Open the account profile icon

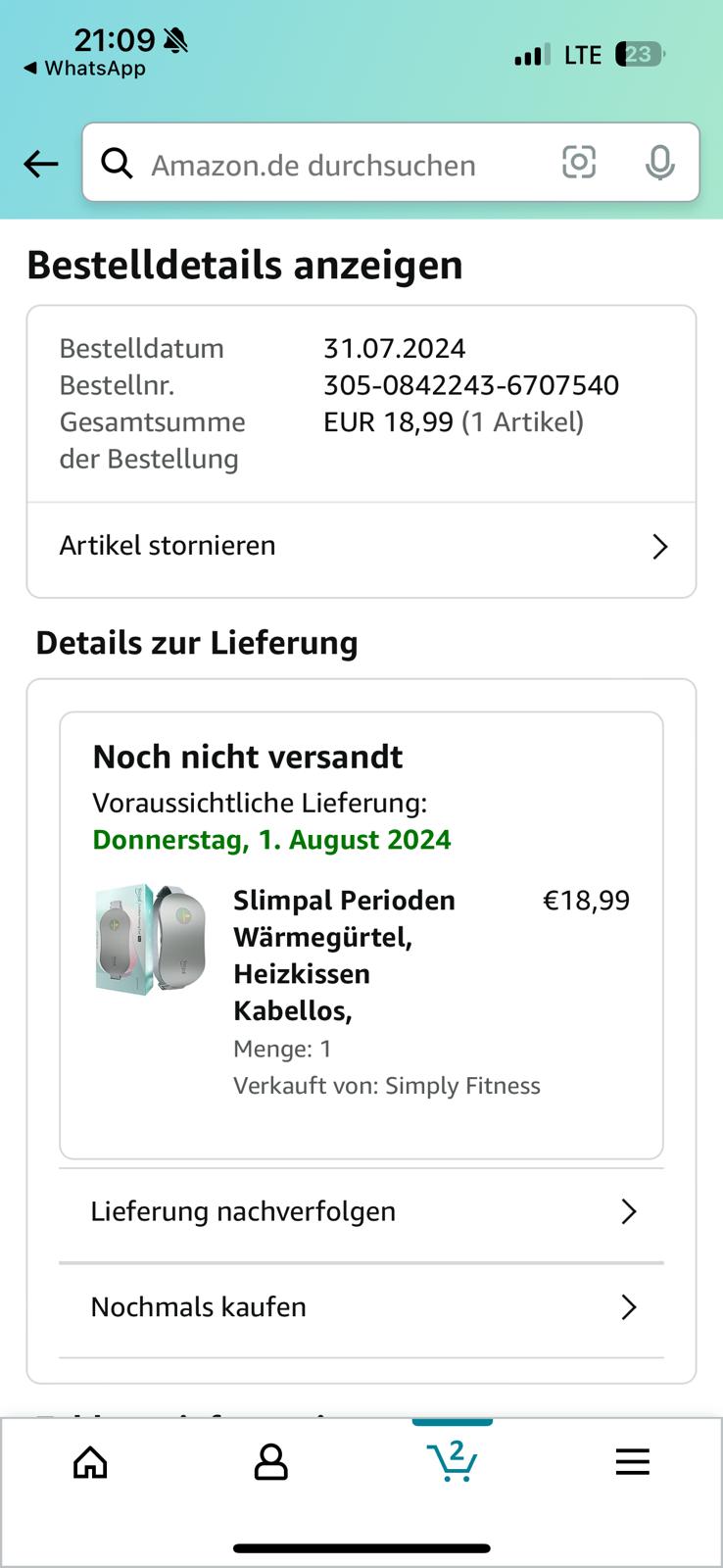(x=270, y=1462)
